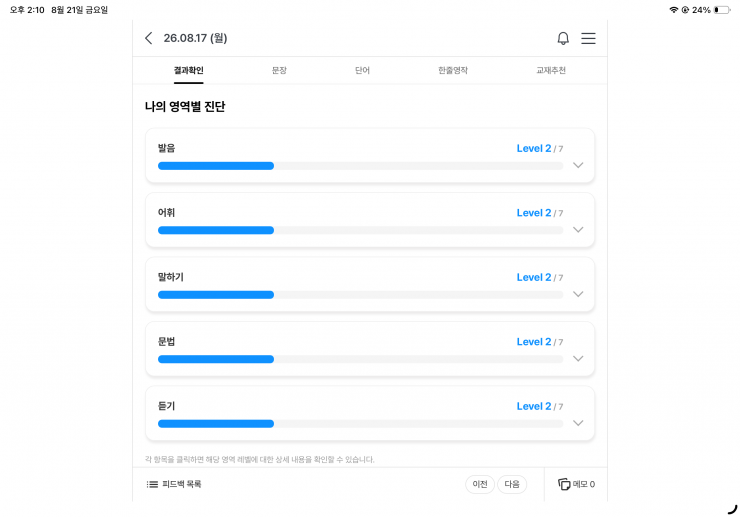
Task: Open the 피드백 목록 list icon
Action: pos(152,484)
